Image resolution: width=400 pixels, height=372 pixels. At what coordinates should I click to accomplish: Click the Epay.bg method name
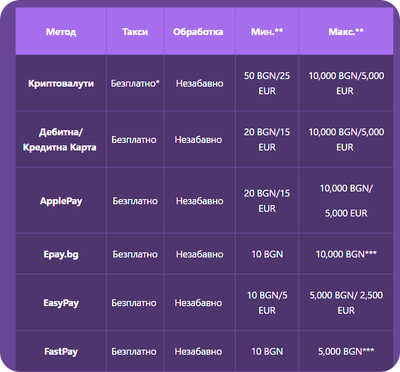click(61, 254)
